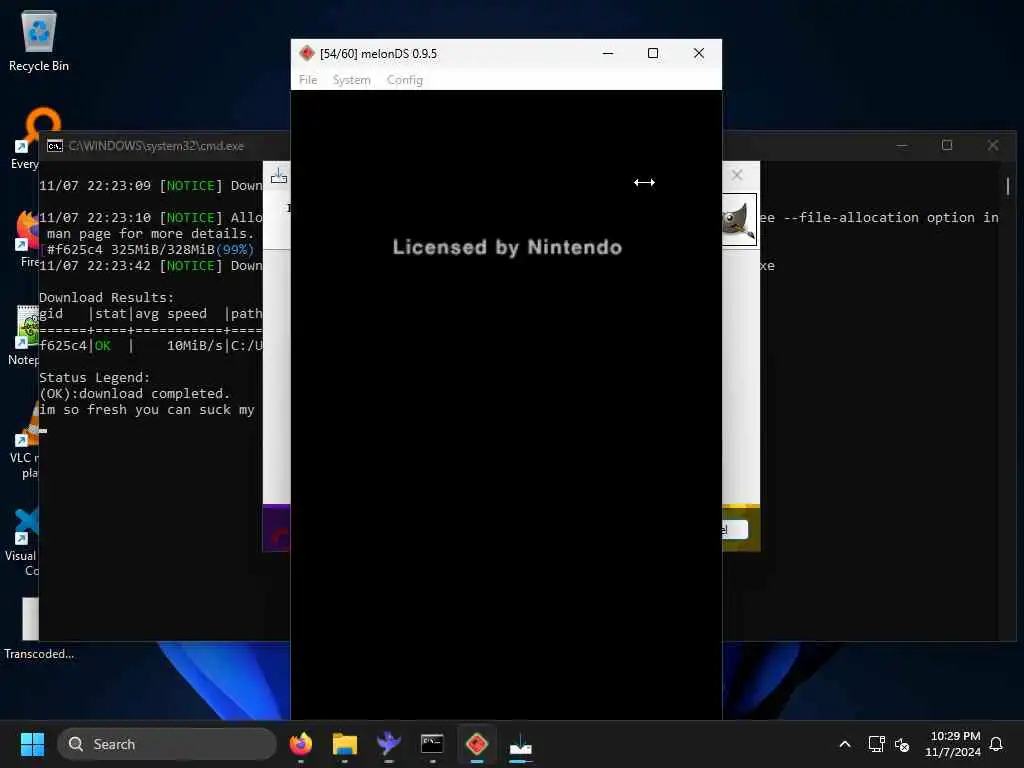Maximize the cmd.exe window
The image size is (1024, 768).
pyautogui.click(x=947, y=146)
